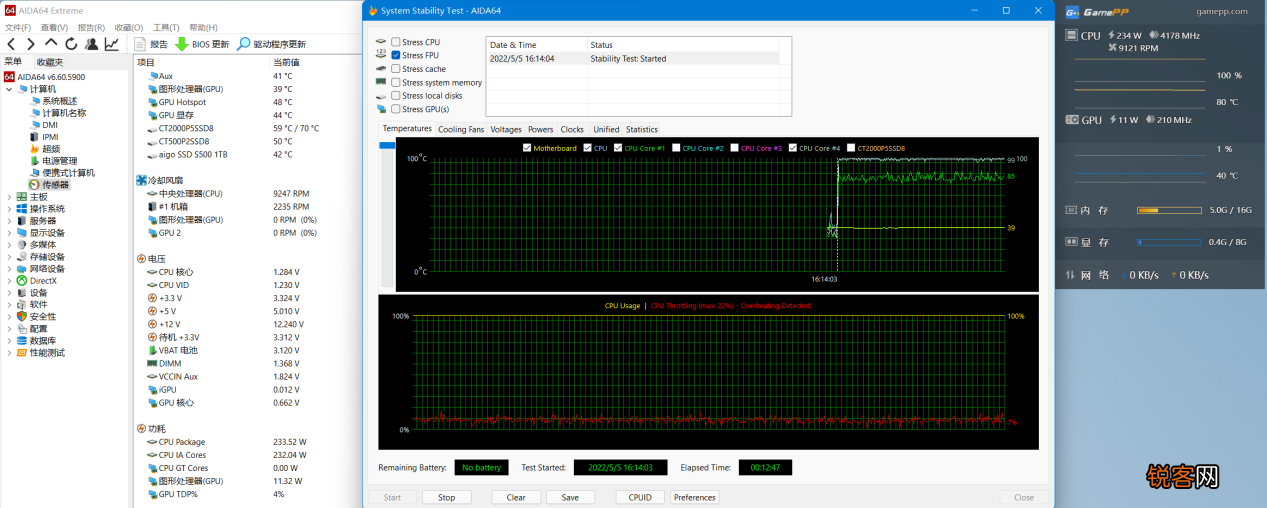Switch to the Statistics tab
This screenshot has height=508, width=1267.
[642, 129]
